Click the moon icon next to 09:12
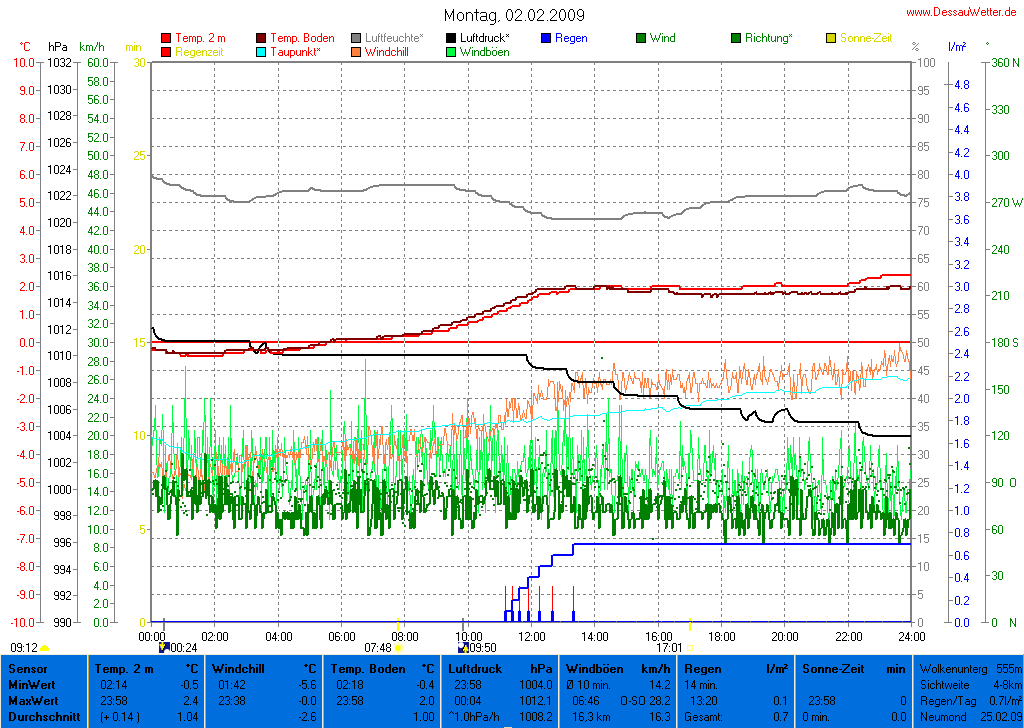The width and height of the screenshot is (1024, 728). [45, 648]
